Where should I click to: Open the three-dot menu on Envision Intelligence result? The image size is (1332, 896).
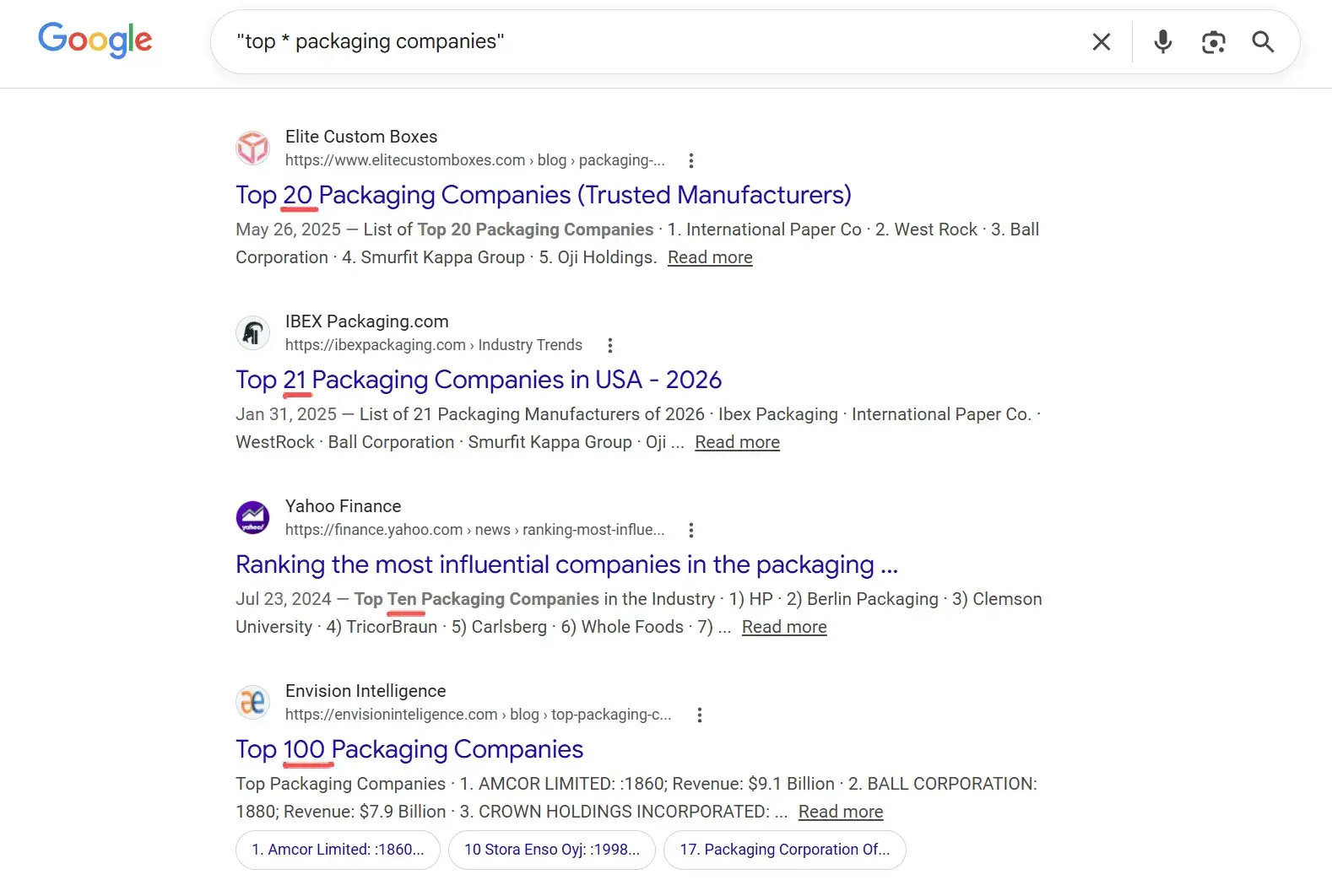click(700, 715)
